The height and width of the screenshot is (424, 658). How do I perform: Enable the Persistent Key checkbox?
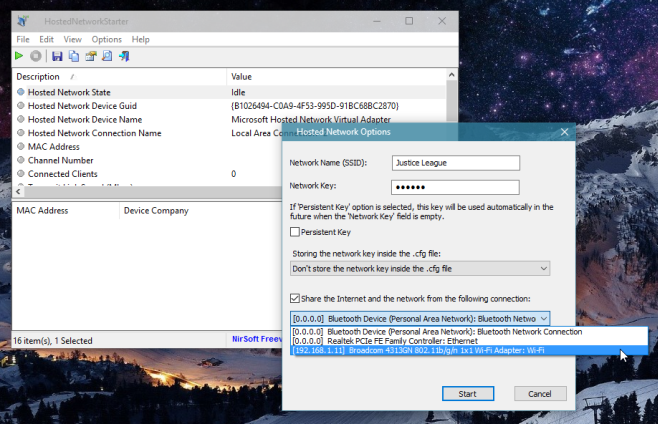(295, 232)
